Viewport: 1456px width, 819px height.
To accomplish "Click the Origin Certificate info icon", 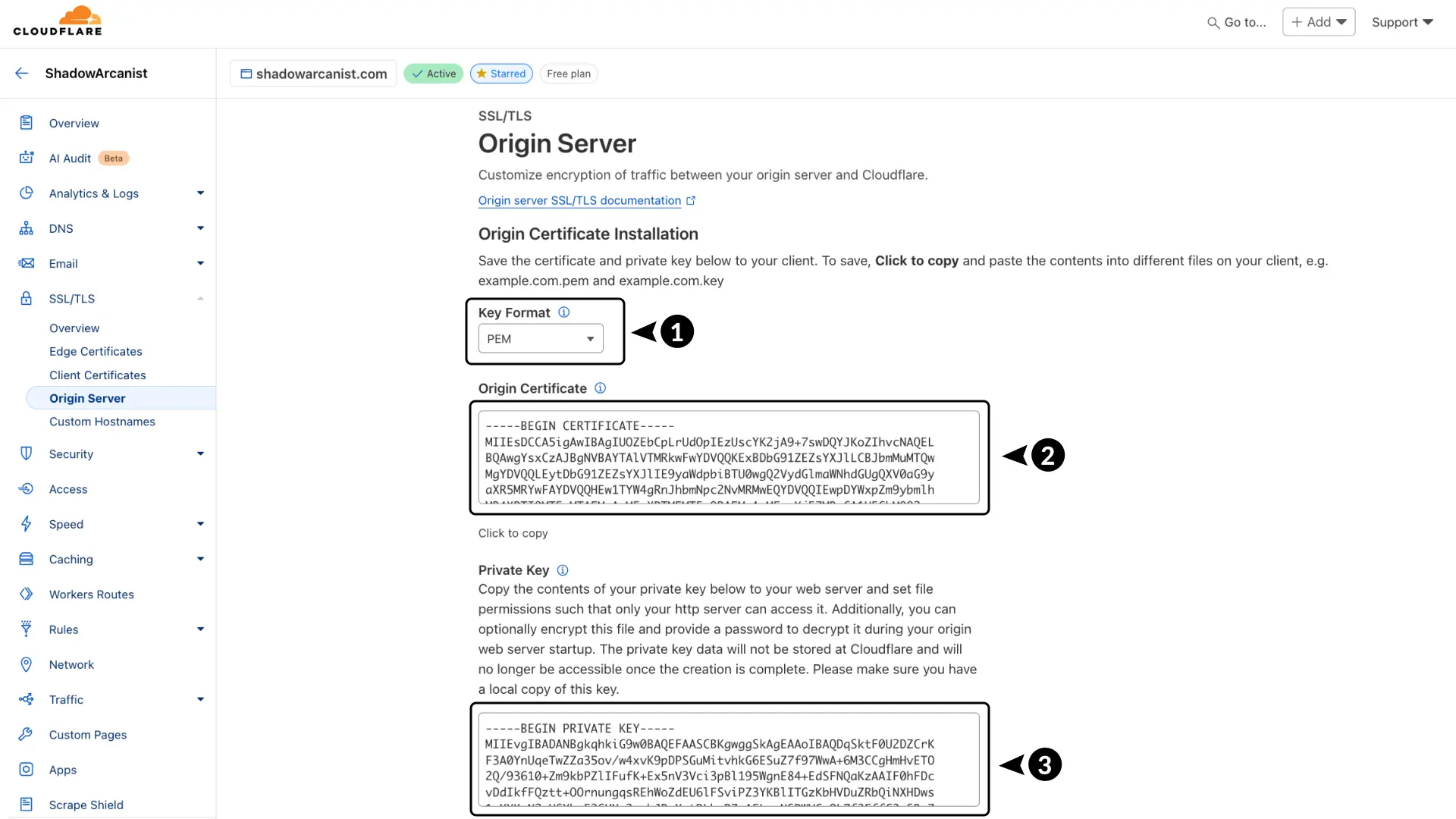I will pos(600,388).
